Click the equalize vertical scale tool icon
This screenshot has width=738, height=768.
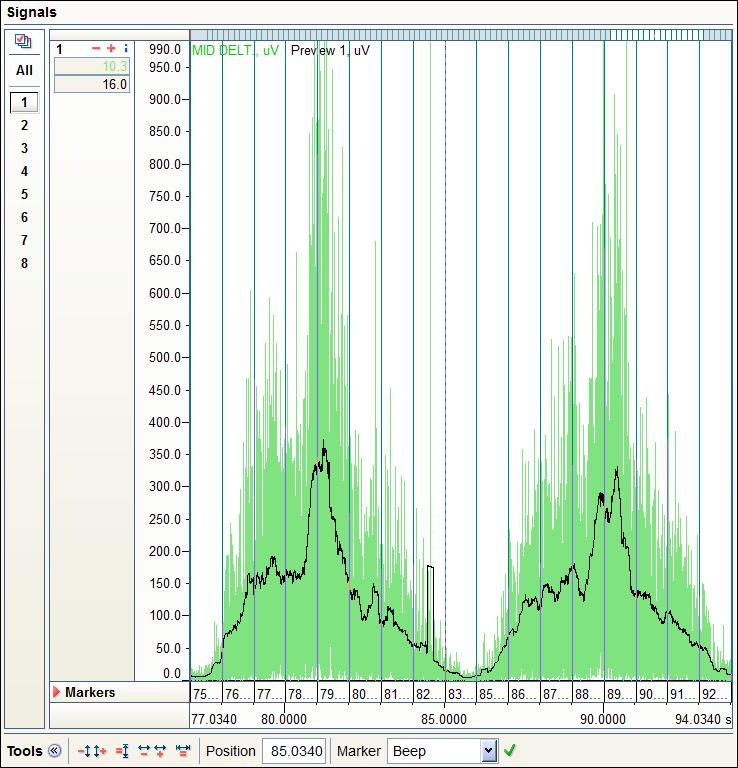click(x=122, y=750)
